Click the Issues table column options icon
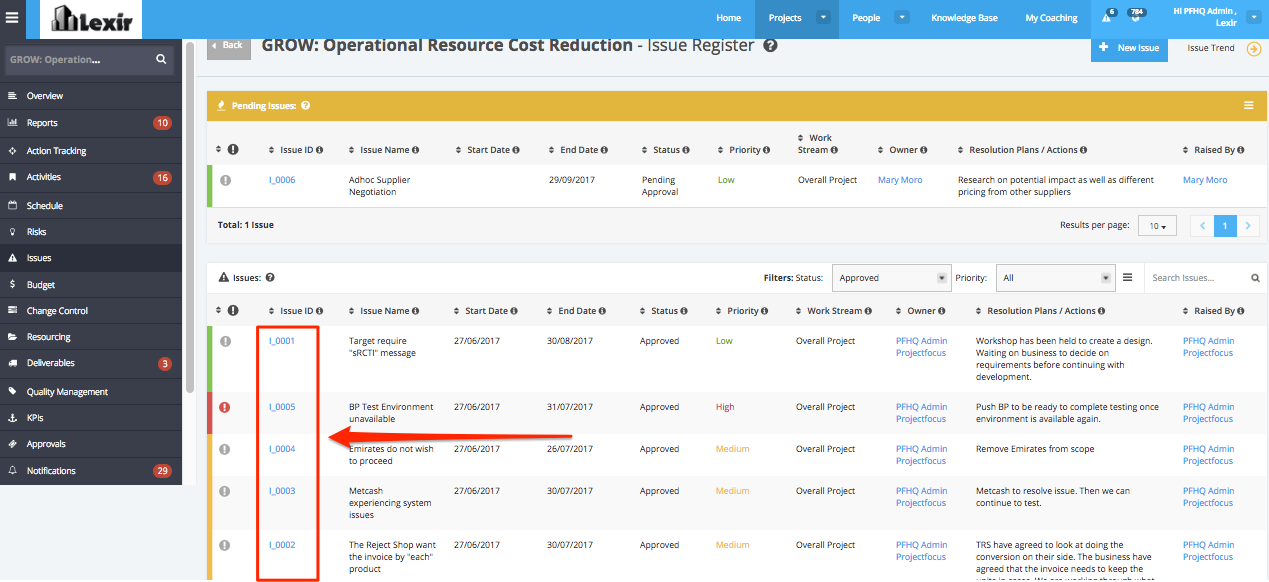This screenshot has height=582, width=1269. click(1127, 278)
